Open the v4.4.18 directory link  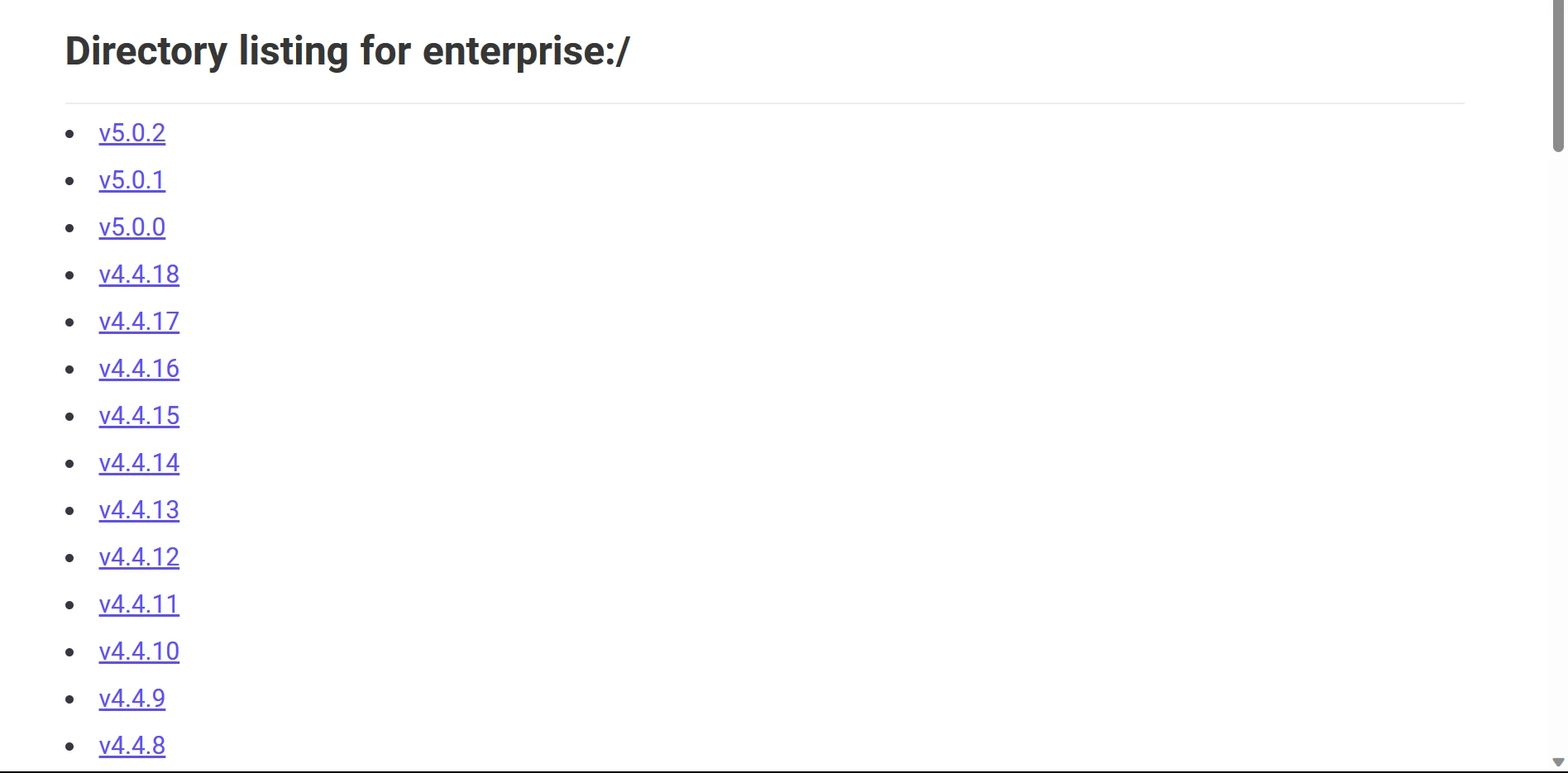[x=139, y=274]
